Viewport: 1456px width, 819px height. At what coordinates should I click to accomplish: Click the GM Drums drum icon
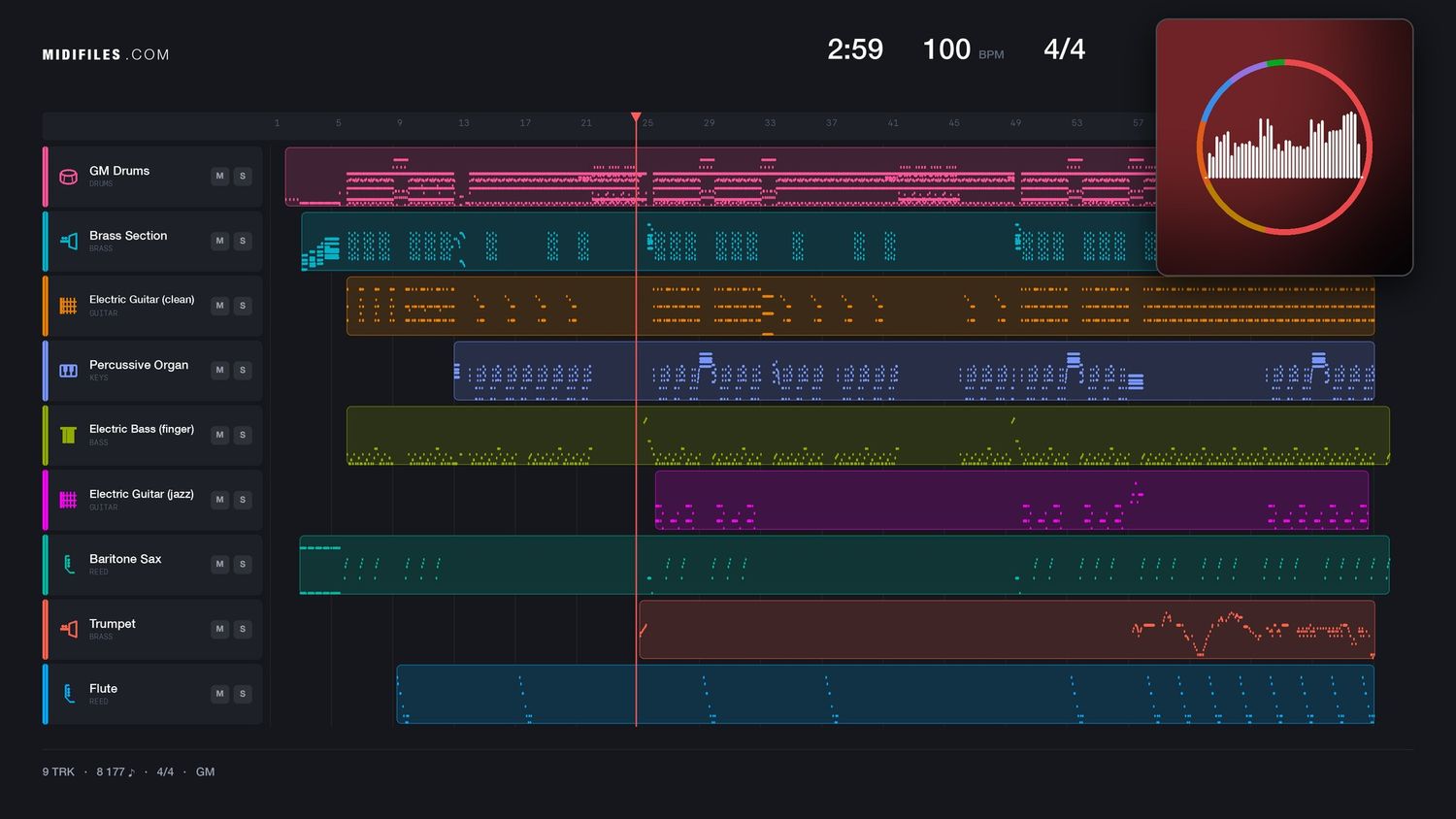(68, 177)
